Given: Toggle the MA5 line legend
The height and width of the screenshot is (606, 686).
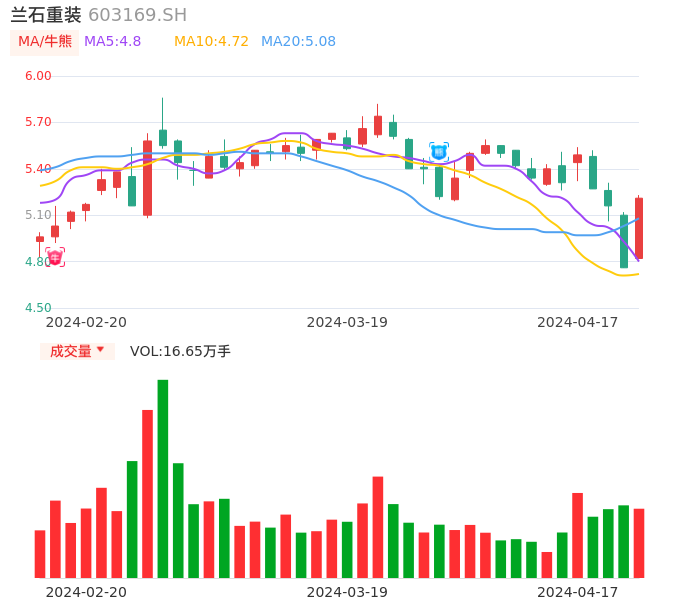Looking at the screenshot, I should pyautogui.click(x=112, y=41).
